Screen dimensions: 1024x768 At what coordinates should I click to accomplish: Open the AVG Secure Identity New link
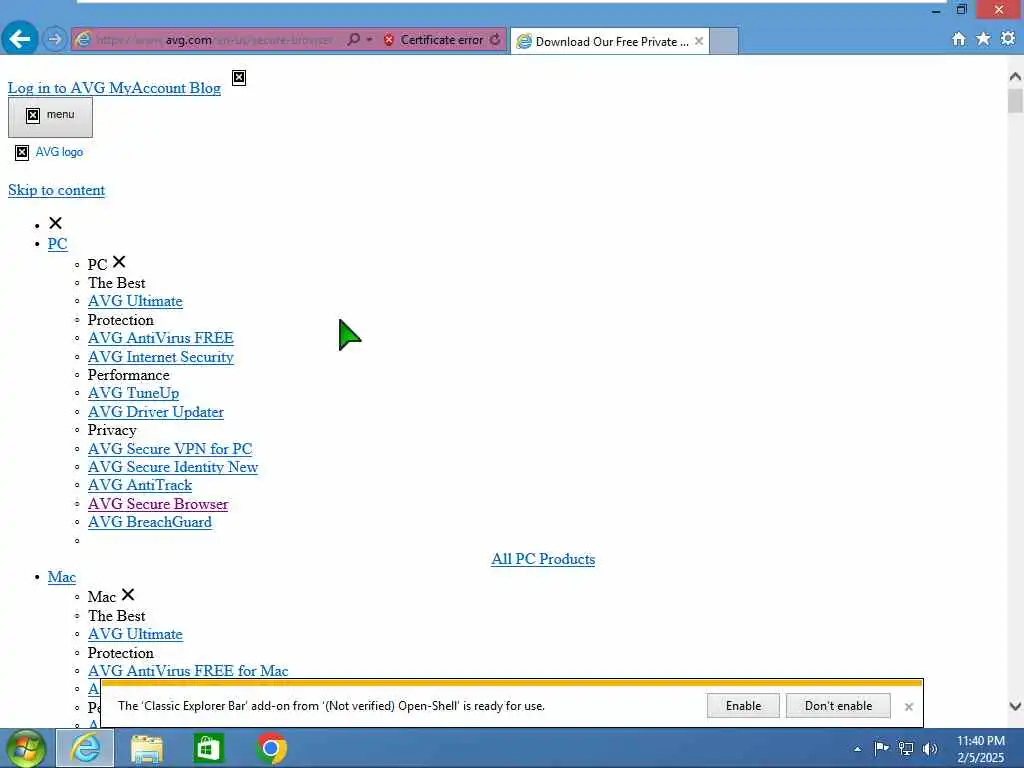coord(173,467)
